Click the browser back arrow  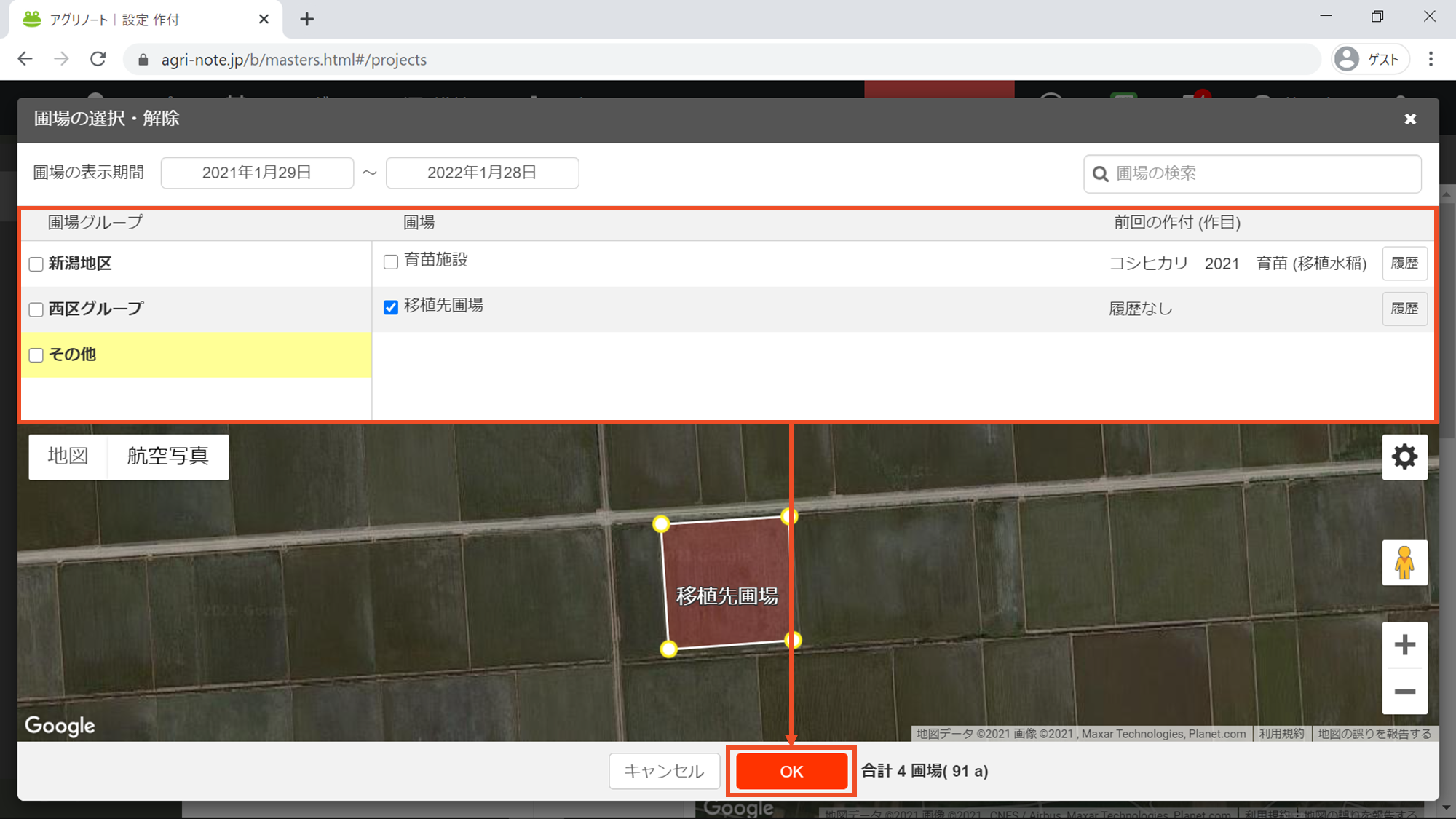pos(25,60)
